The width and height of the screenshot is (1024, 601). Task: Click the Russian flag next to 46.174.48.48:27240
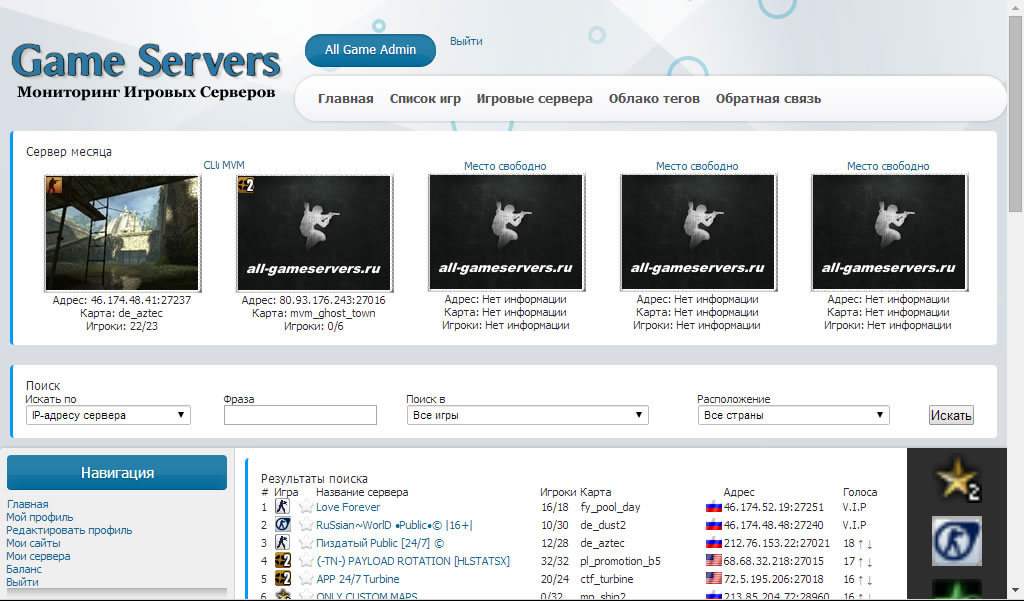[713, 525]
